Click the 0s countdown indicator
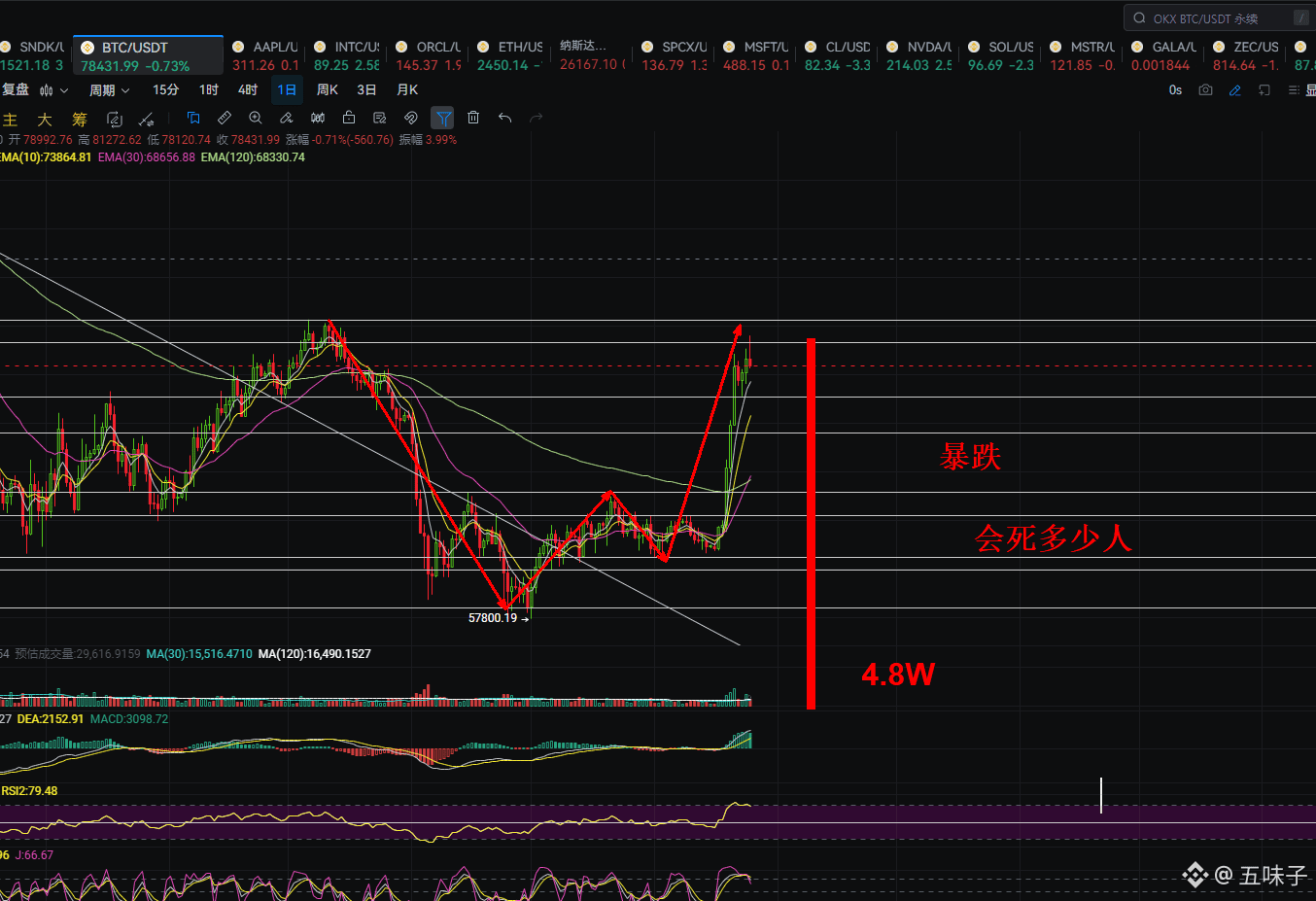Viewport: 1316px width, 901px height. click(1175, 90)
